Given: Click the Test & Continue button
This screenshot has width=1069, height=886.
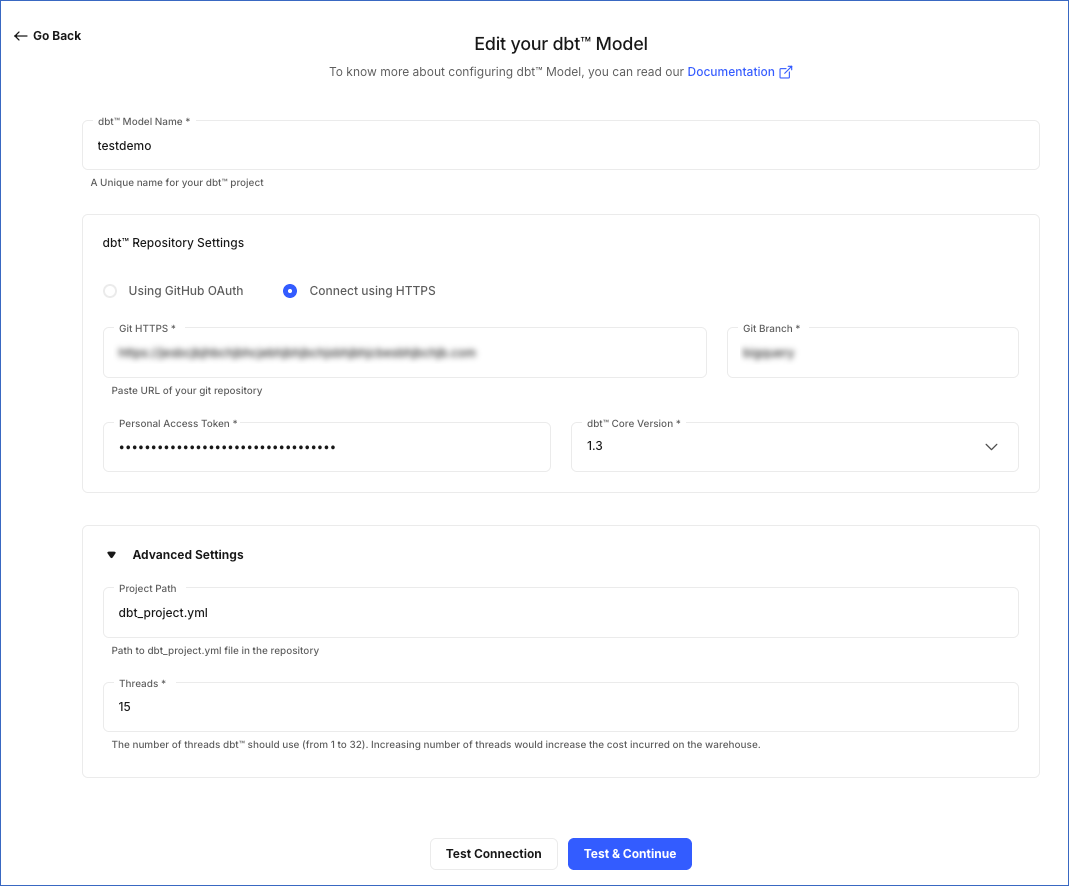Looking at the screenshot, I should tap(630, 854).
